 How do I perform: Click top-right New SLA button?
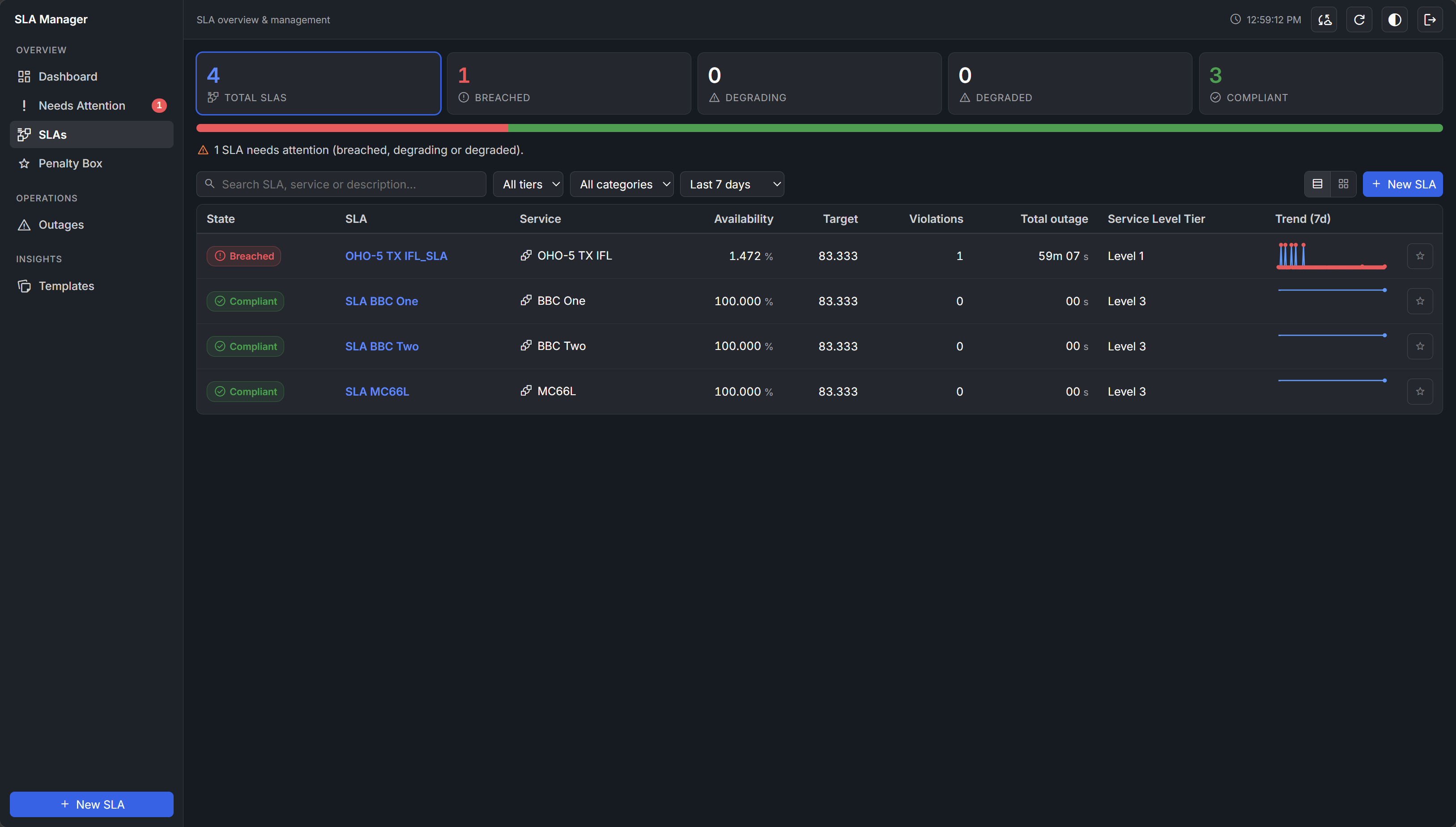pyautogui.click(x=1402, y=184)
